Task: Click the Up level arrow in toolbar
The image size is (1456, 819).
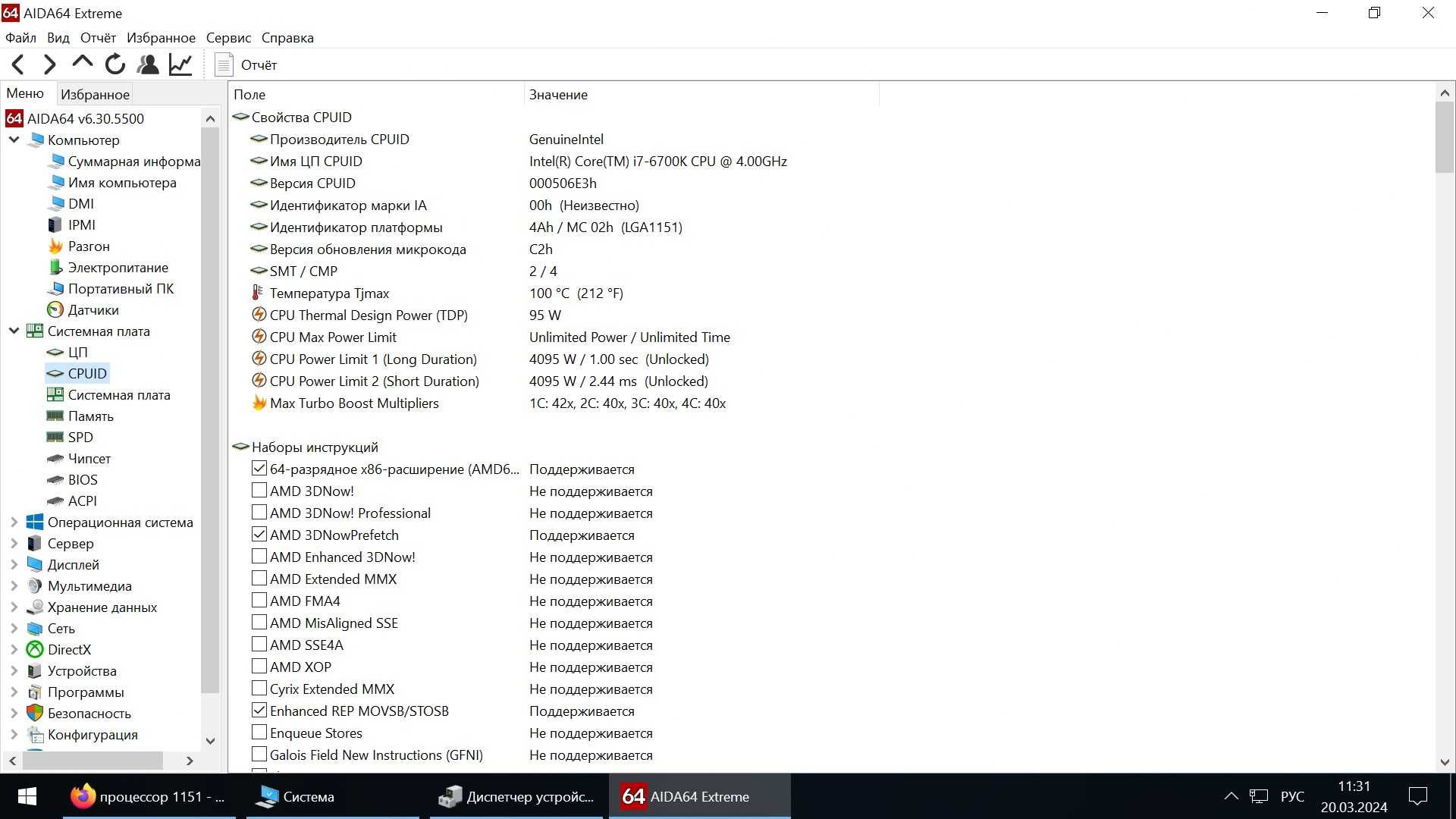Action: click(83, 64)
